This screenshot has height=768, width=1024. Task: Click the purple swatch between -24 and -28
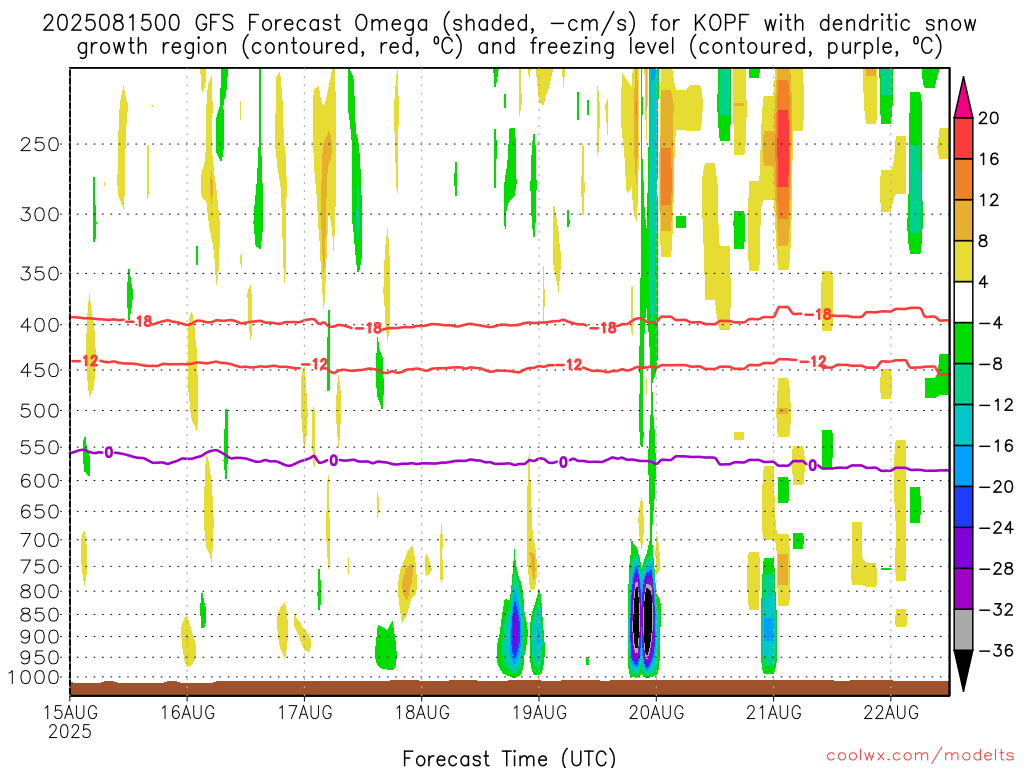pos(963,548)
